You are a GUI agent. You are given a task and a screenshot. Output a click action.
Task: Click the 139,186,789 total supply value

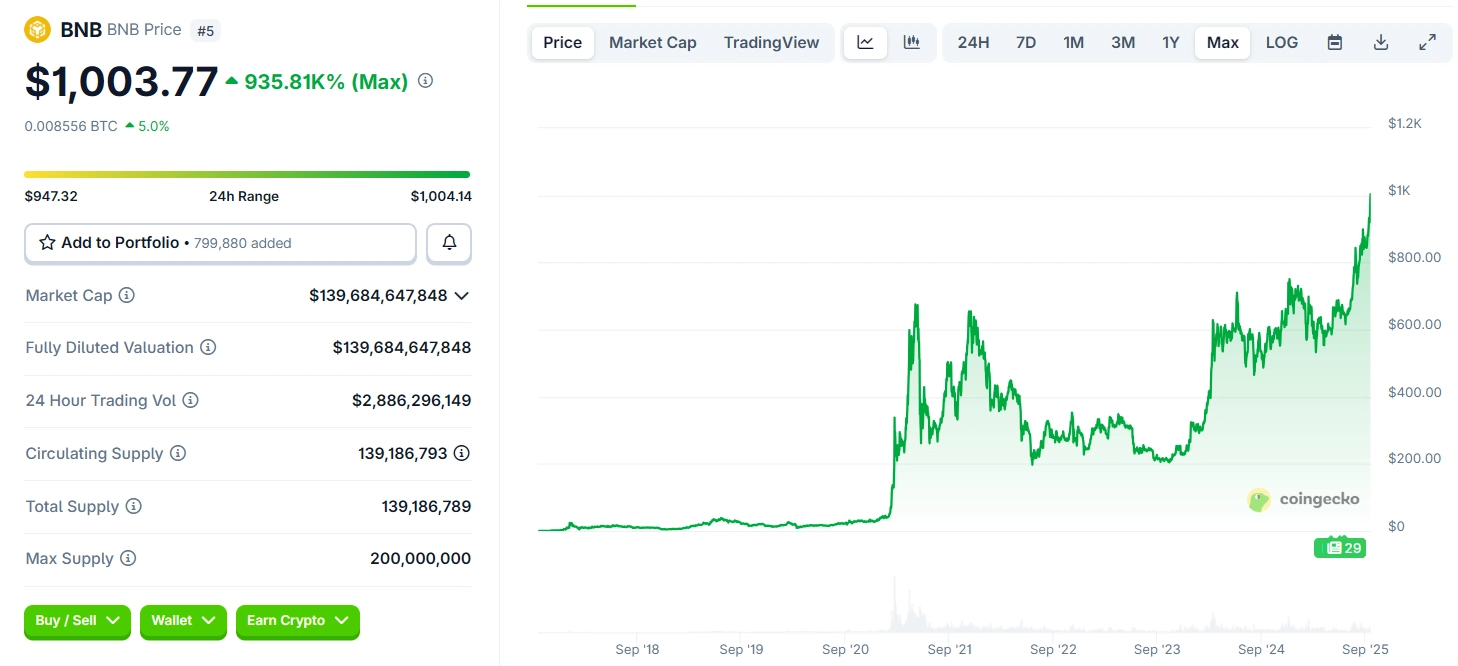[426, 506]
